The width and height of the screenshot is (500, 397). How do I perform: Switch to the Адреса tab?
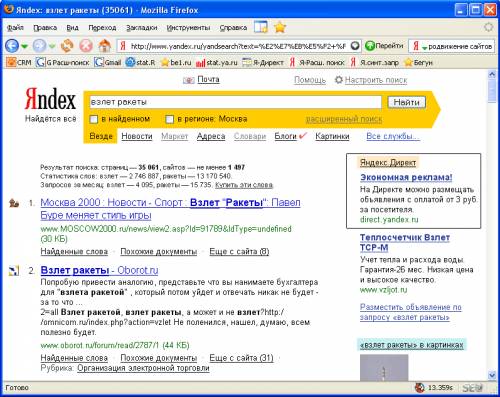click(x=211, y=136)
